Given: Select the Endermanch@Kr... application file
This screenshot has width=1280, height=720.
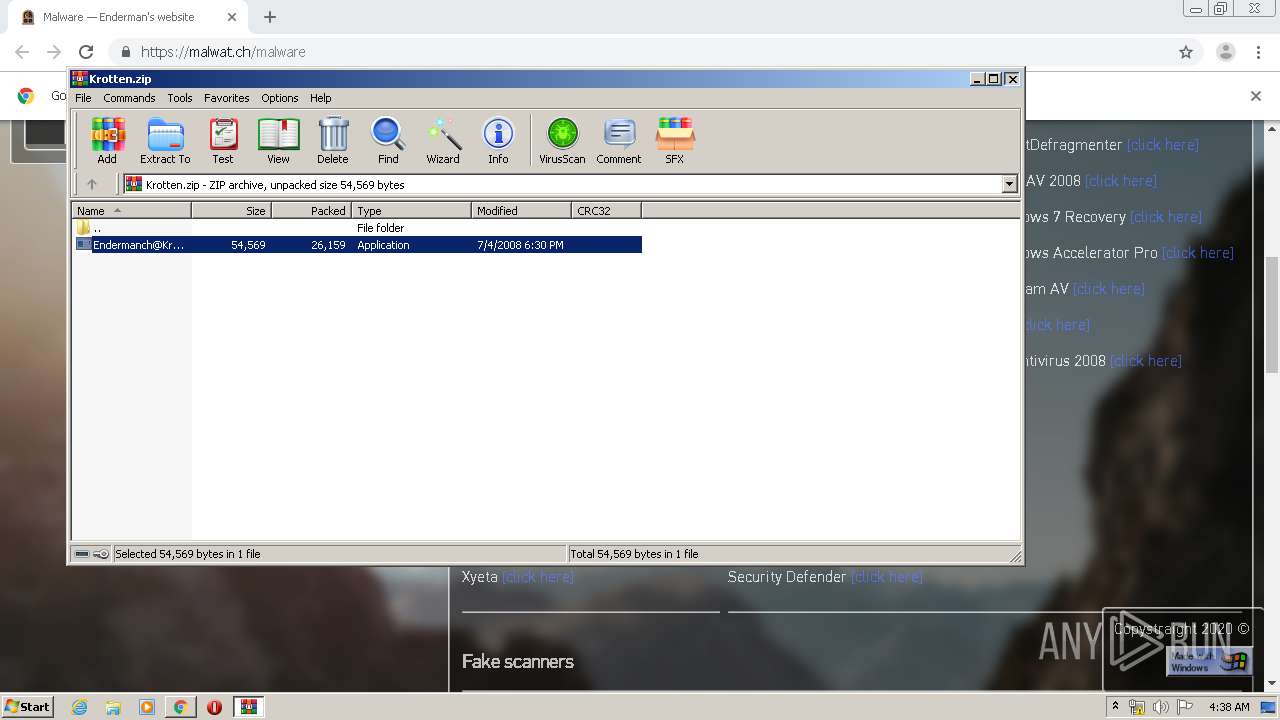Looking at the screenshot, I should tap(357, 245).
